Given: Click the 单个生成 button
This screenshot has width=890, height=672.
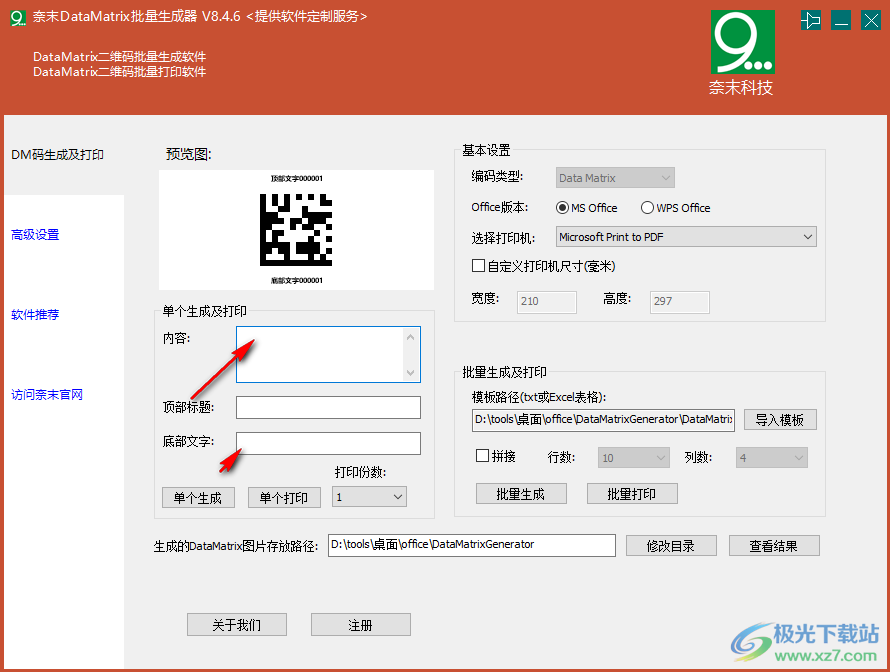Looking at the screenshot, I should click(x=198, y=498).
